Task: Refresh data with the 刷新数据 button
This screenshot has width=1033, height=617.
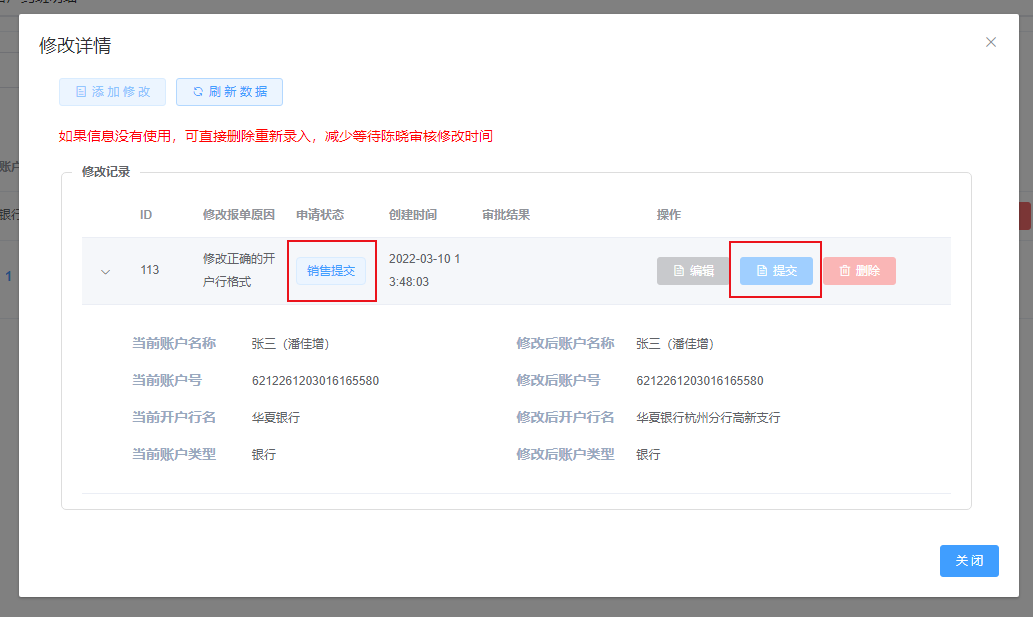Action: pos(229,92)
